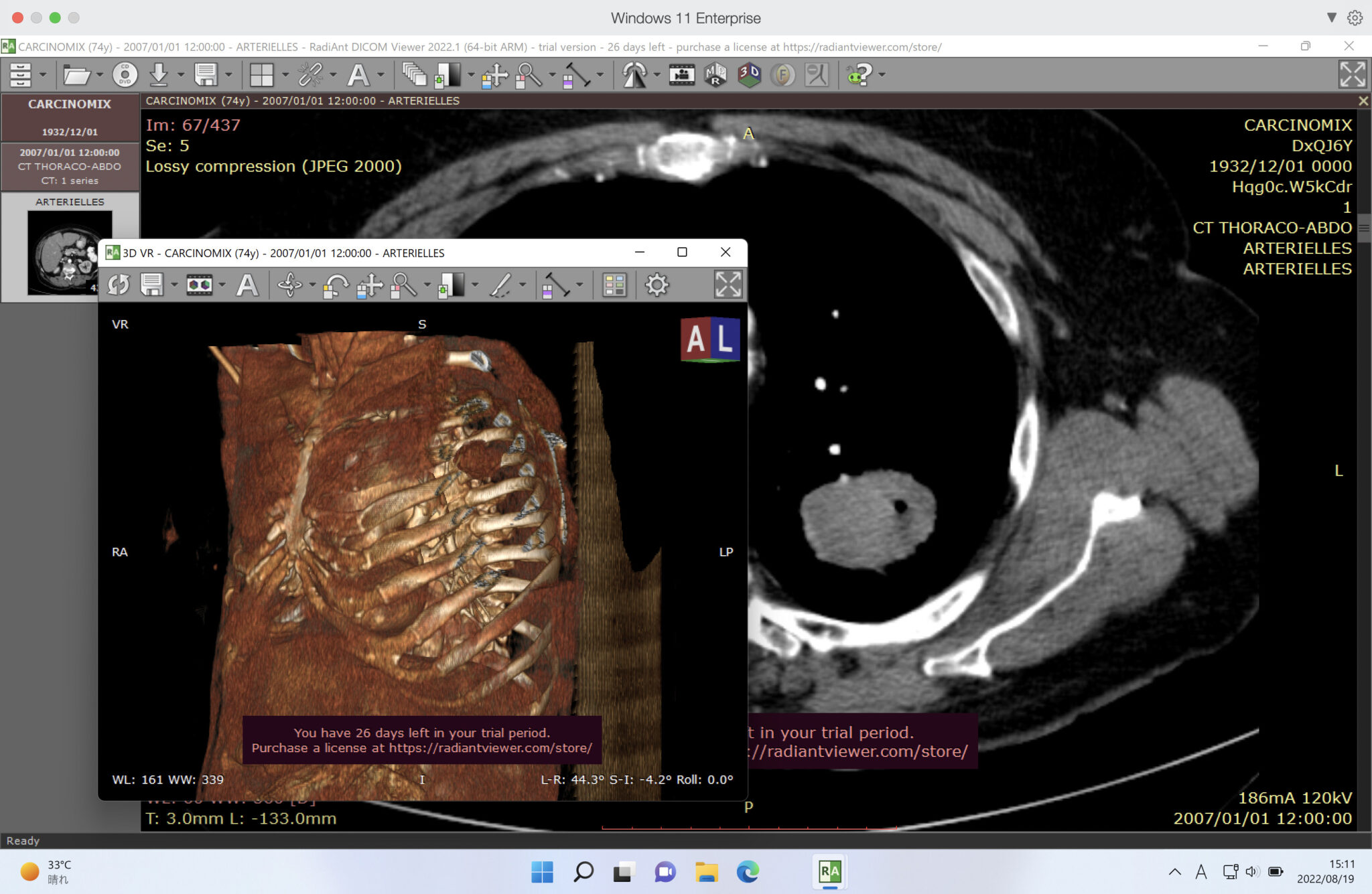This screenshot has width=1372, height=894.
Task: Click the orientation cube in VR view
Action: pyautogui.click(x=710, y=340)
